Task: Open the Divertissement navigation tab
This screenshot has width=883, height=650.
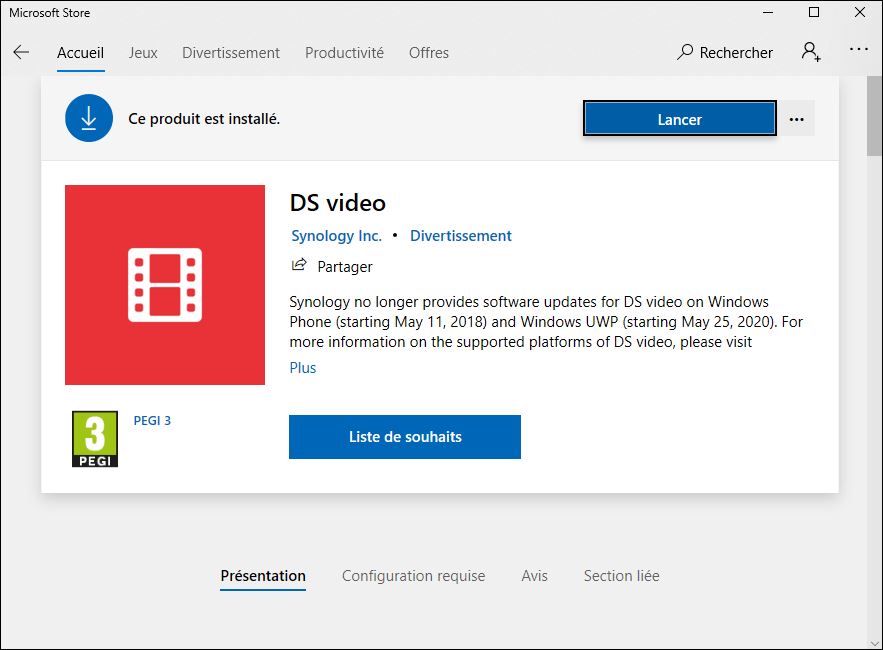Action: (231, 53)
